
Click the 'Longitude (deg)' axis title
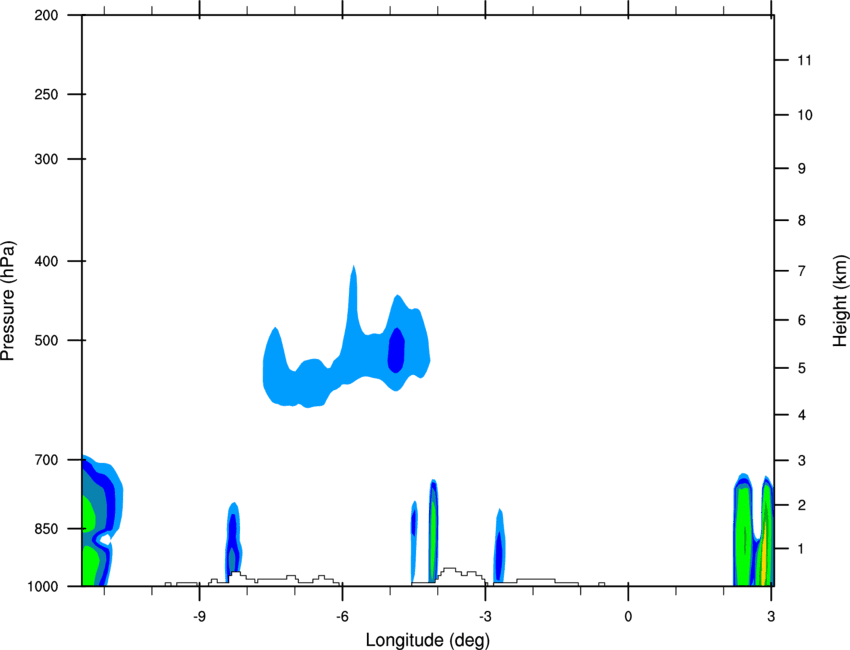click(x=428, y=640)
